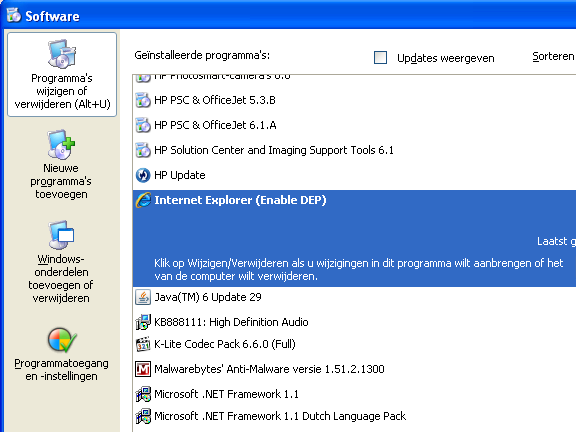Click the Java 6 Update 29 icon

tap(143, 297)
